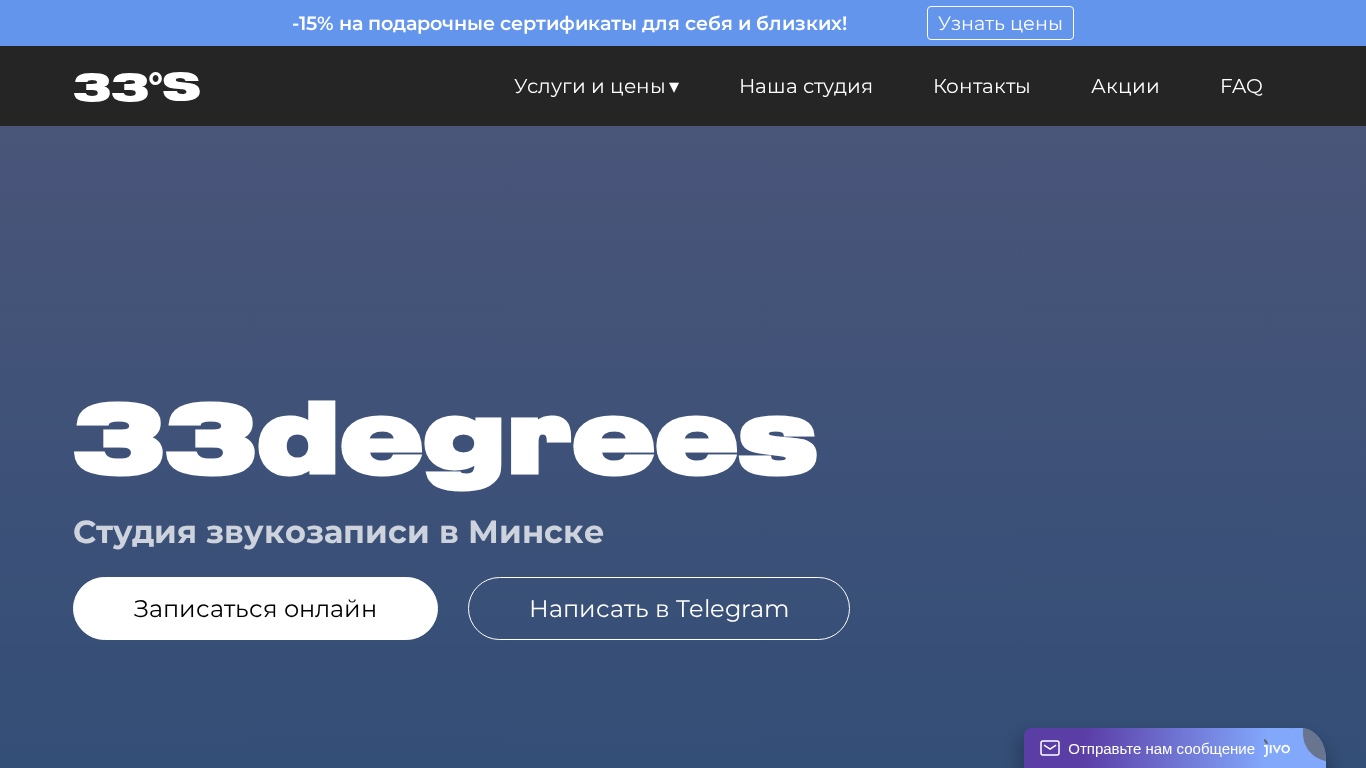Open the Контакты menu item
This screenshot has height=768, width=1366.
(981, 86)
